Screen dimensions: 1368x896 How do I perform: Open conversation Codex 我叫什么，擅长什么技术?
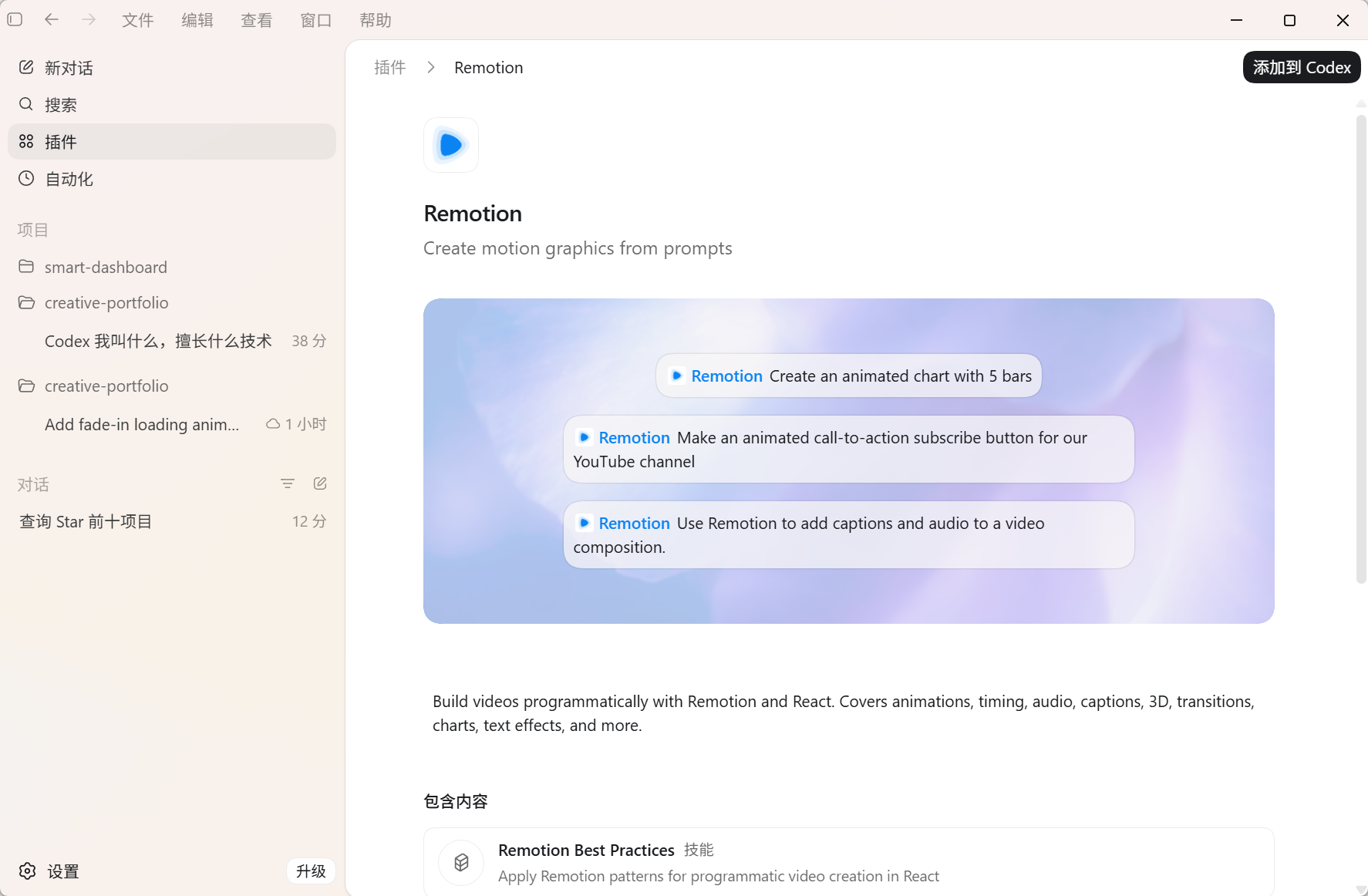pyautogui.click(x=172, y=341)
